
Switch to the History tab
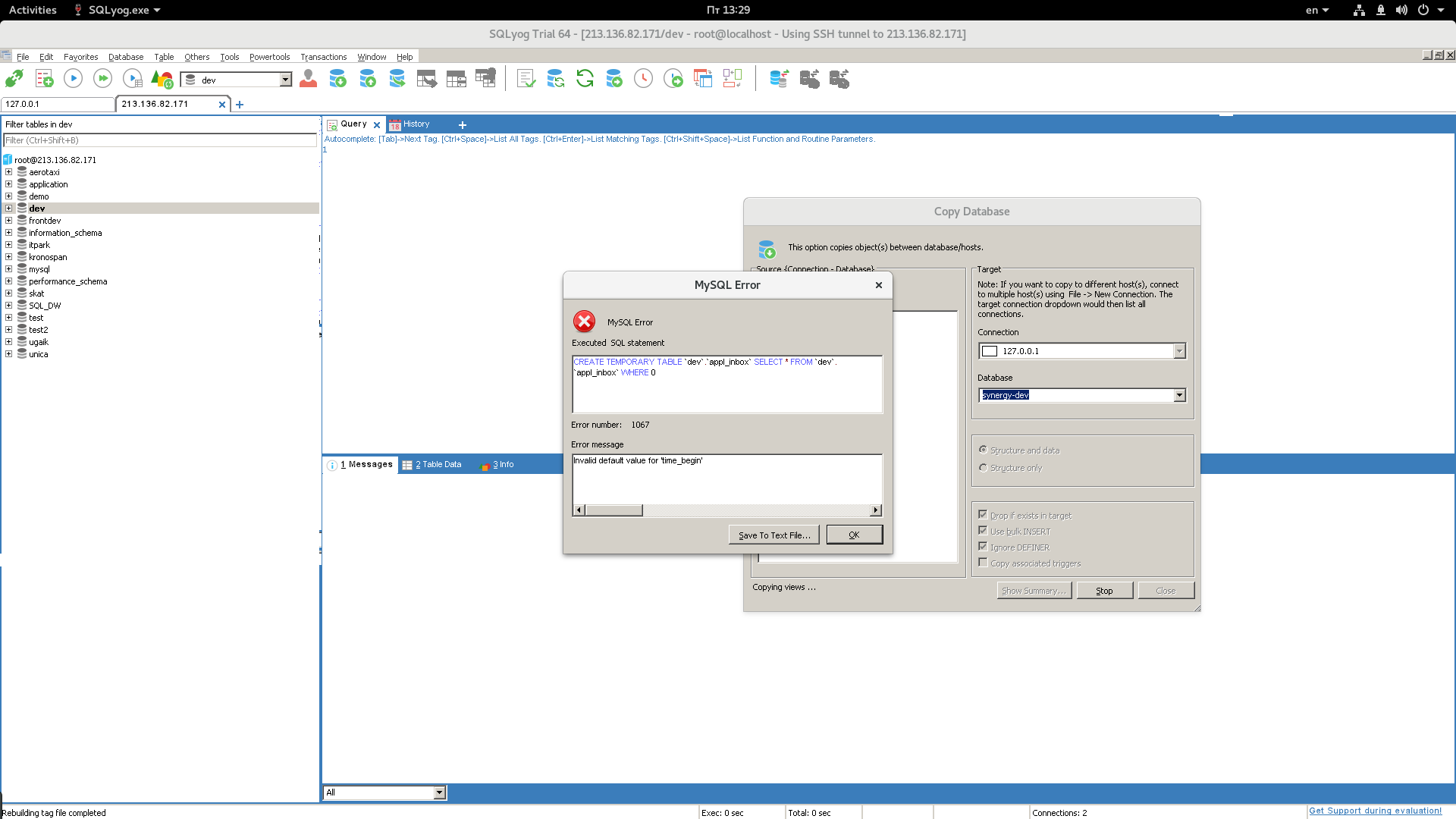tap(416, 124)
